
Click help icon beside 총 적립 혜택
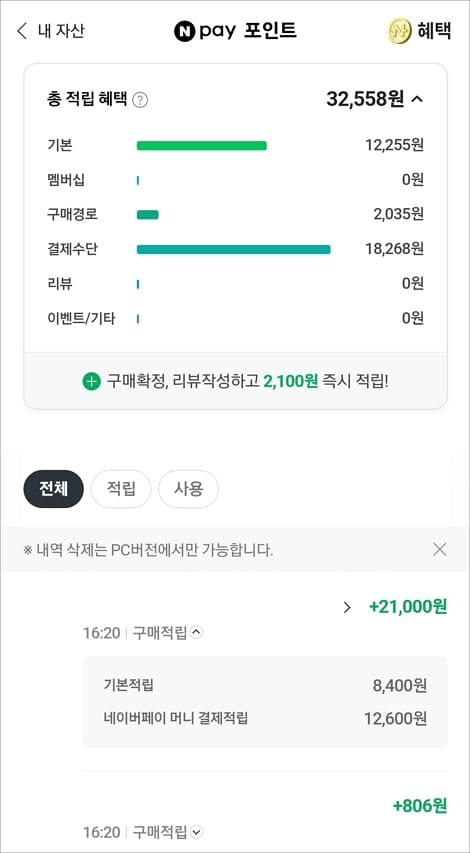point(140,100)
